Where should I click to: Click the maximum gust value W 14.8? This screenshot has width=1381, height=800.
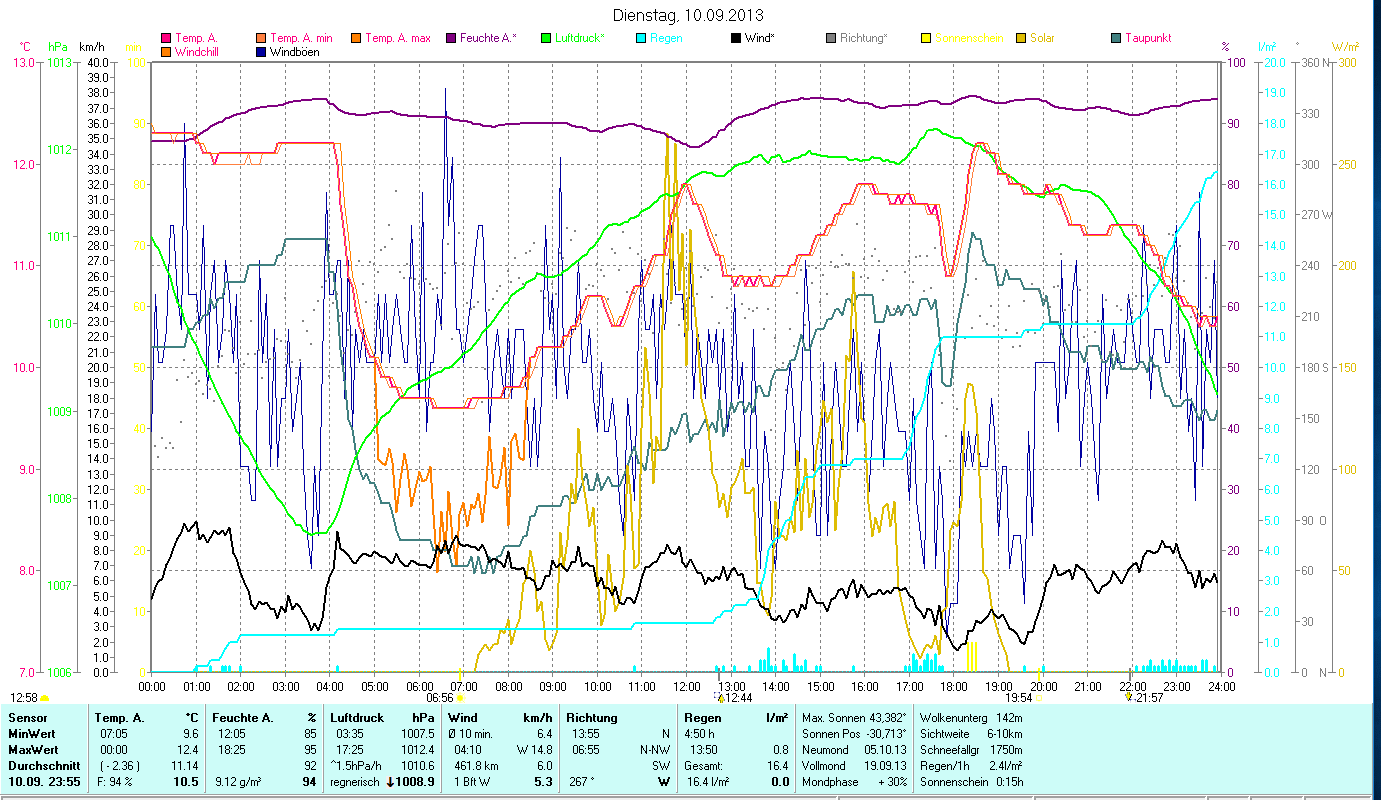[535, 750]
